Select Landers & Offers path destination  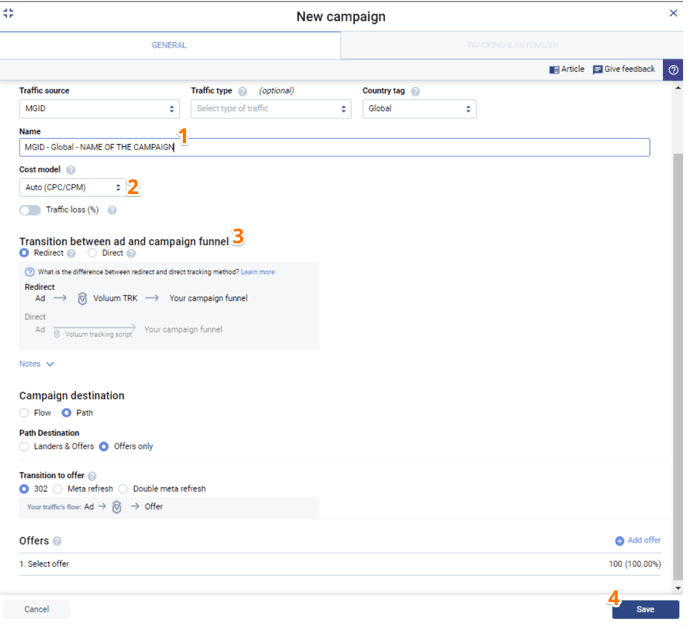point(25,446)
